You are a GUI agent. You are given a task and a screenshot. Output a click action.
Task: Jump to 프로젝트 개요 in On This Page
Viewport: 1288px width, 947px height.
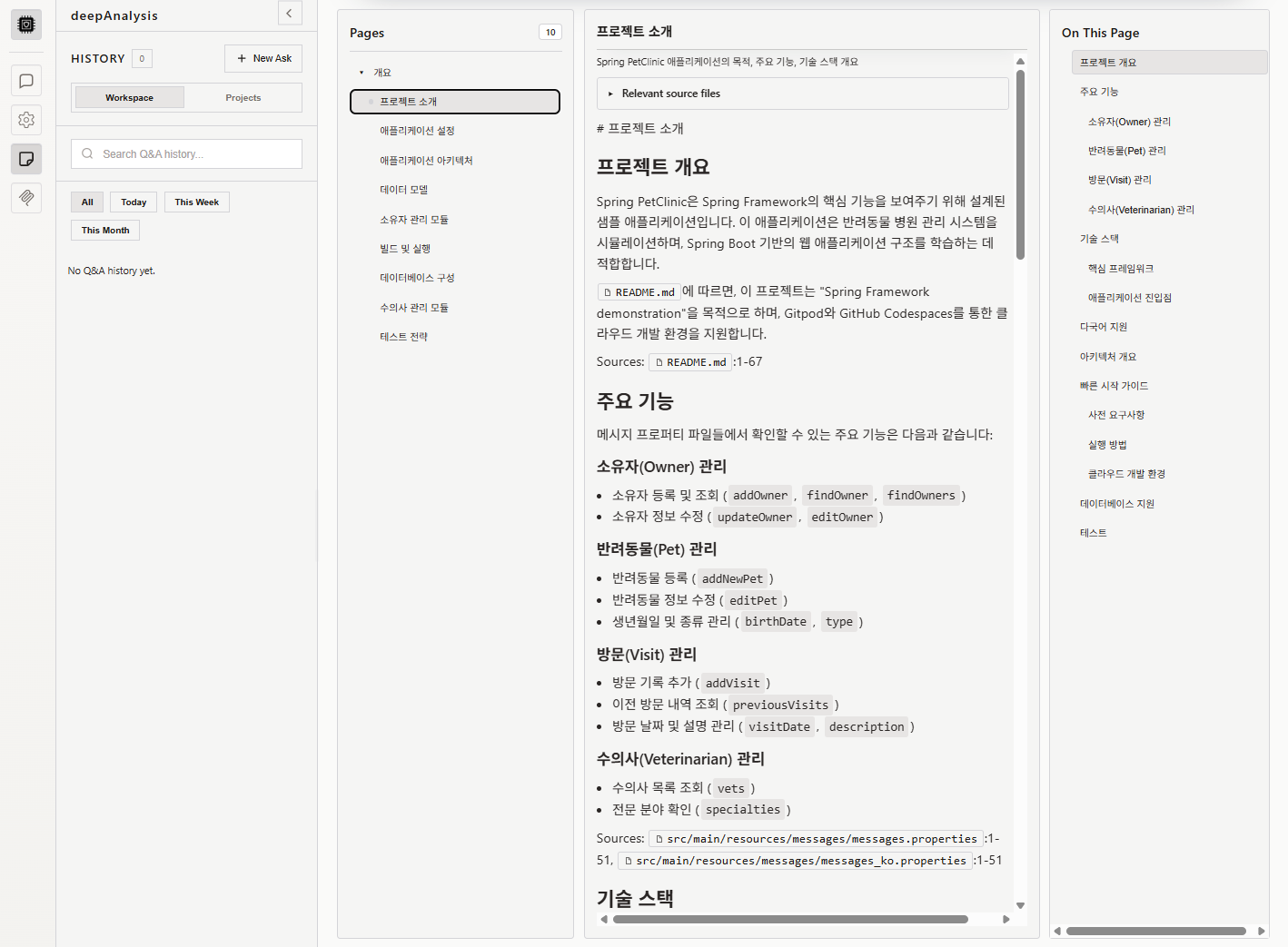coord(1170,63)
